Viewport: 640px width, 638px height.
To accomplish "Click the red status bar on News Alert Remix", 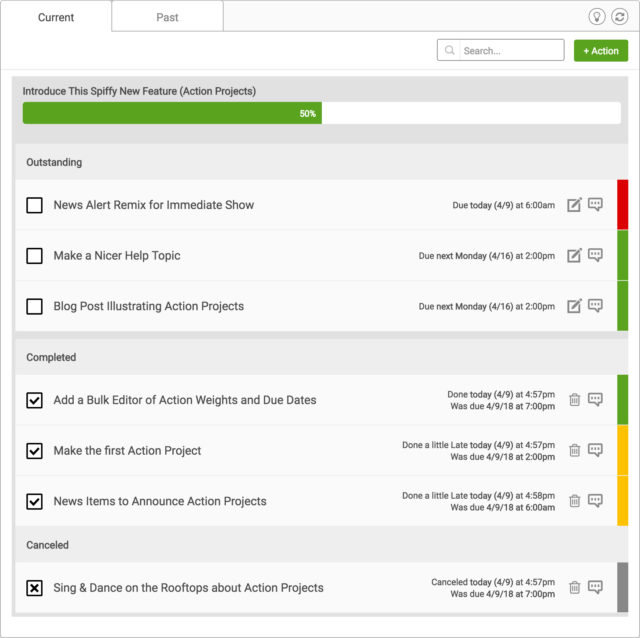I will point(622,205).
